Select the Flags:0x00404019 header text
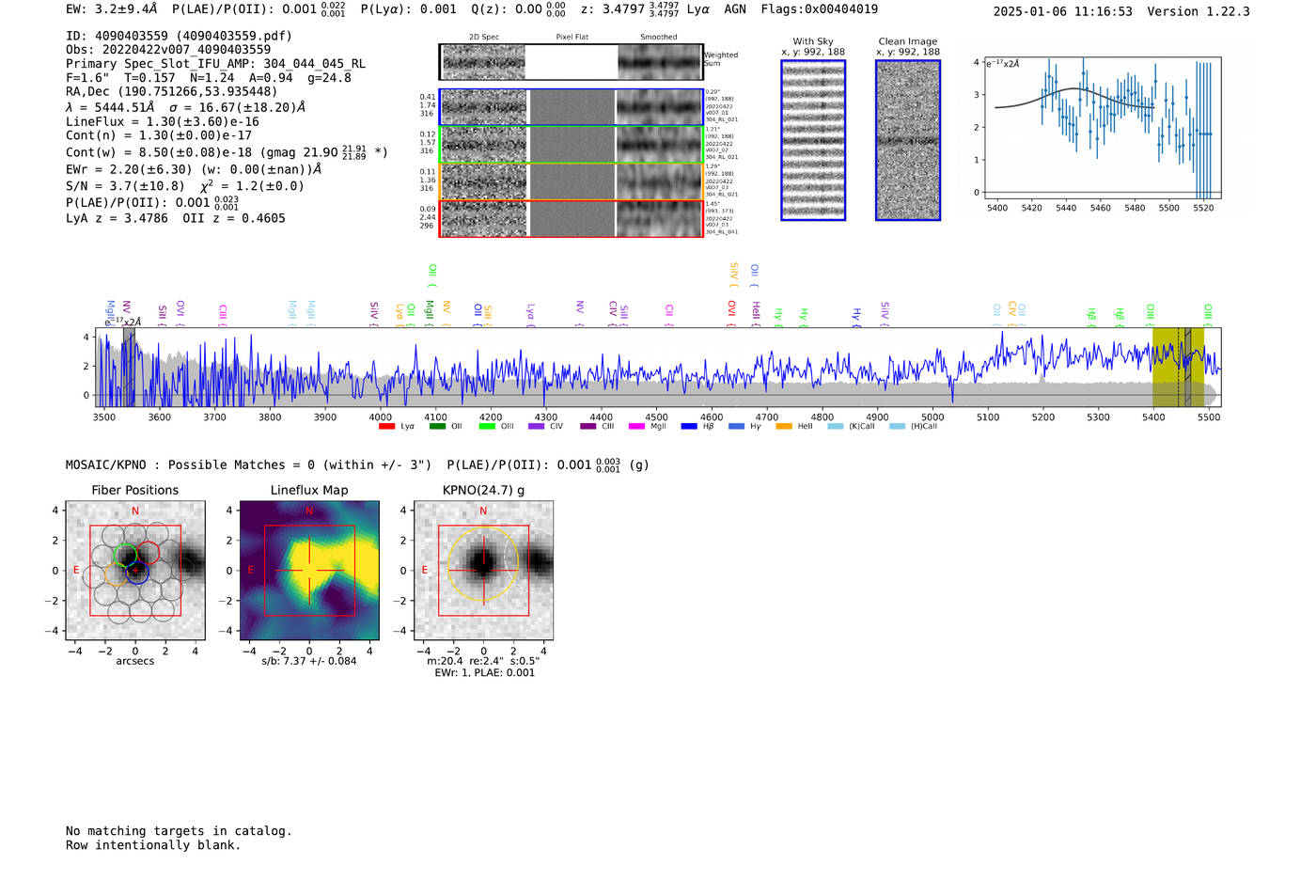 coord(820,8)
